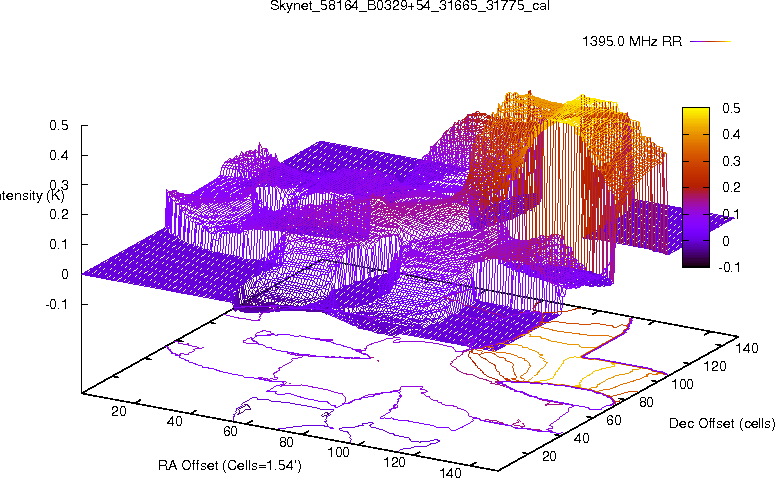The height and width of the screenshot is (478, 775).
Task: Click the color bar gradient scale
Action: point(695,187)
